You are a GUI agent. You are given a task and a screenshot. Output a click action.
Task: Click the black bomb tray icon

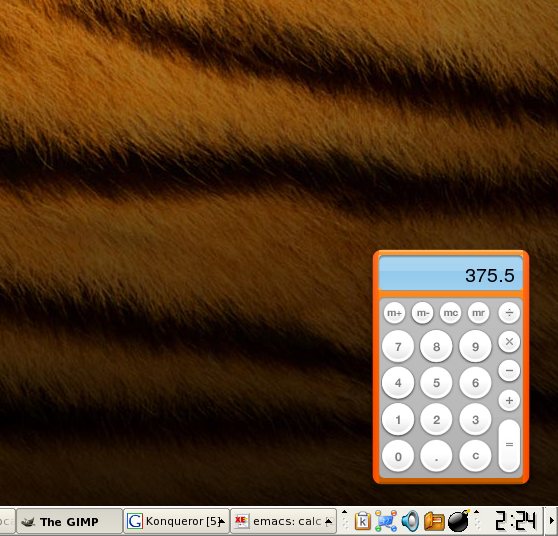click(459, 521)
